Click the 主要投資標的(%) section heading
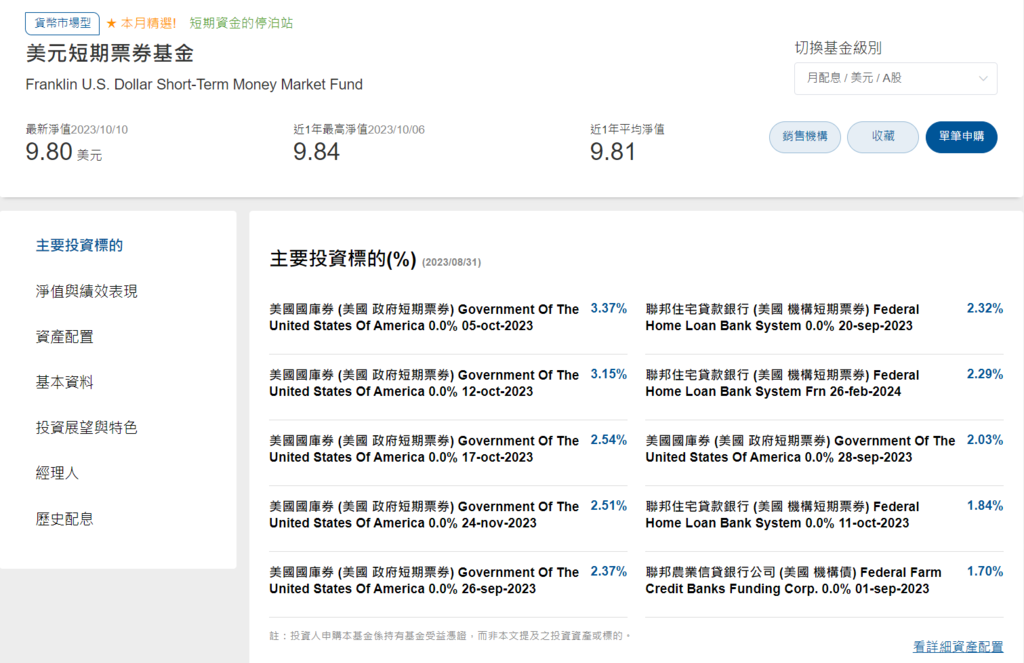This screenshot has width=1024, height=663. 343,259
